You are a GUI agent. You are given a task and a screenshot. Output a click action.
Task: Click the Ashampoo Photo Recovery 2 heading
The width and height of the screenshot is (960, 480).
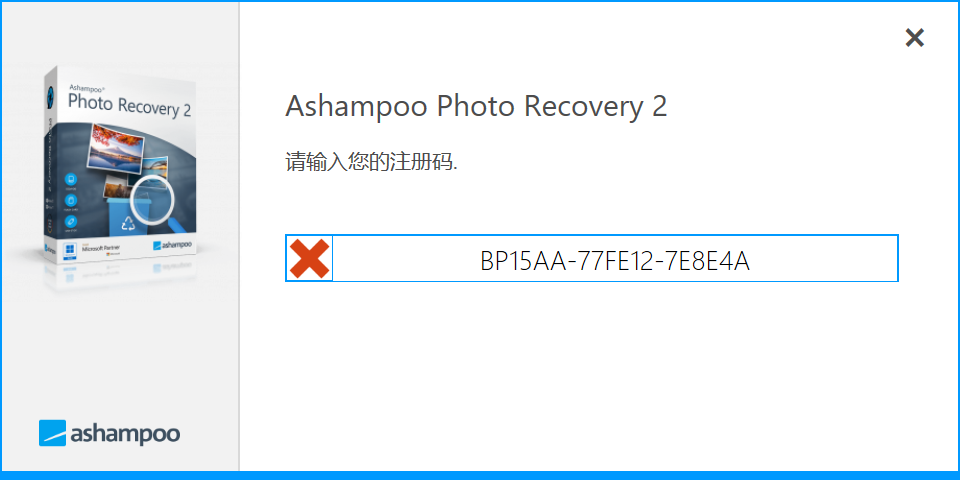(476, 107)
